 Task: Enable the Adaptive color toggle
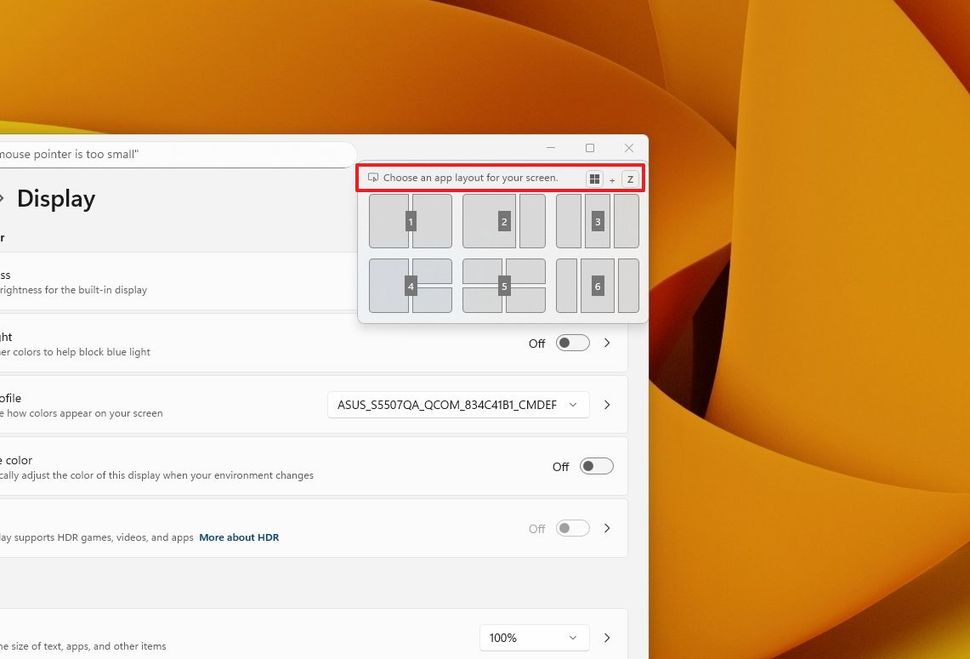tap(596, 466)
